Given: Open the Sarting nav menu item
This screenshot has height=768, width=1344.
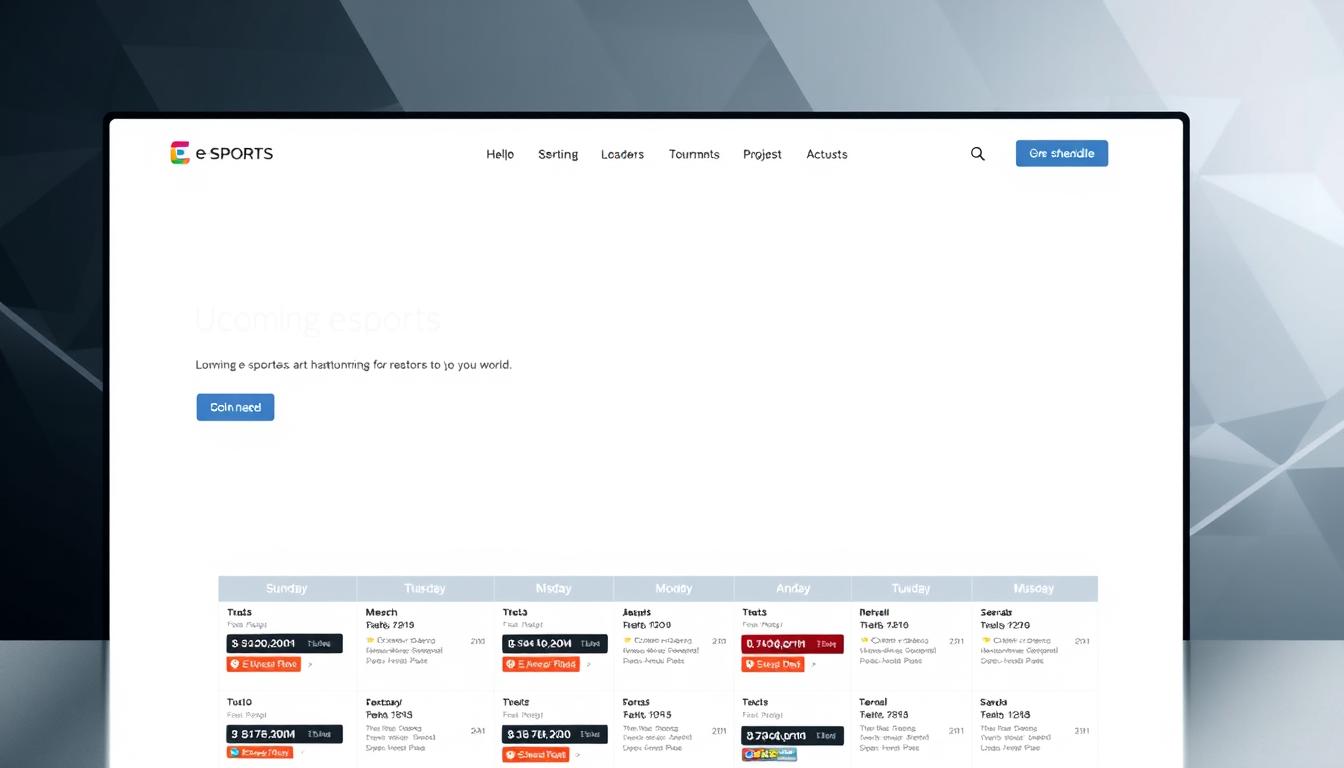Looking at the screenshot, I should 558,154.
